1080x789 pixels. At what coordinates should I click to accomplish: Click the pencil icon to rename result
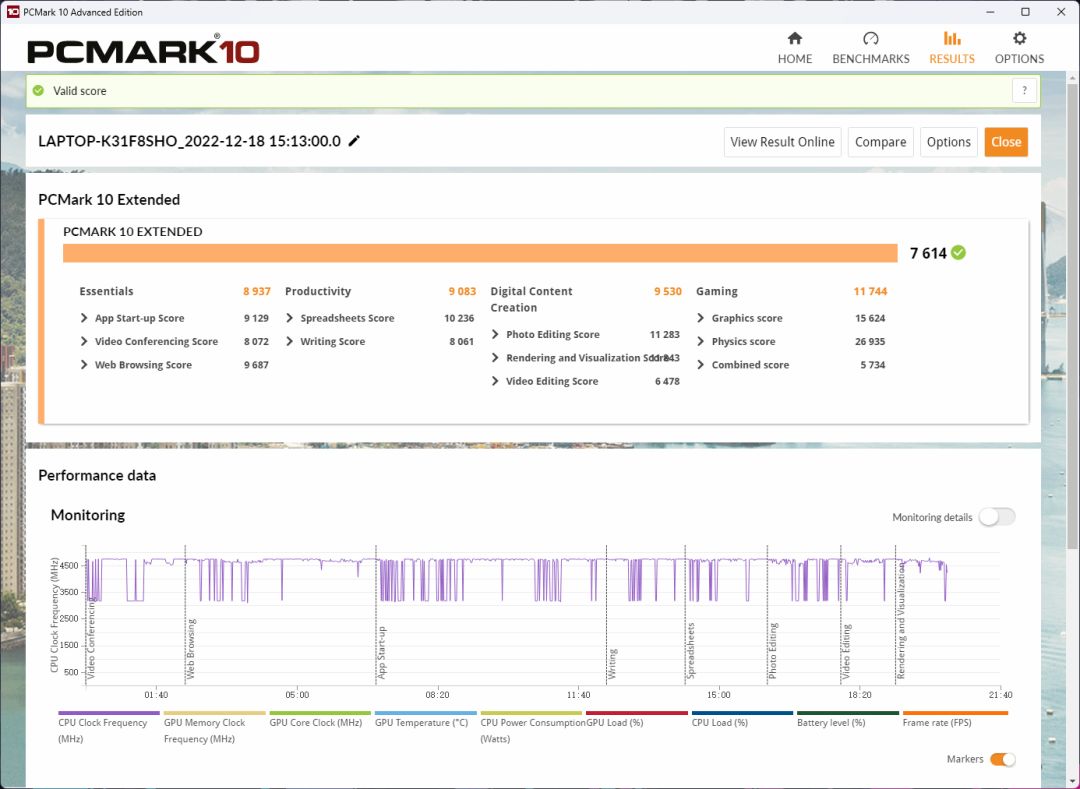tap(354, 141)
